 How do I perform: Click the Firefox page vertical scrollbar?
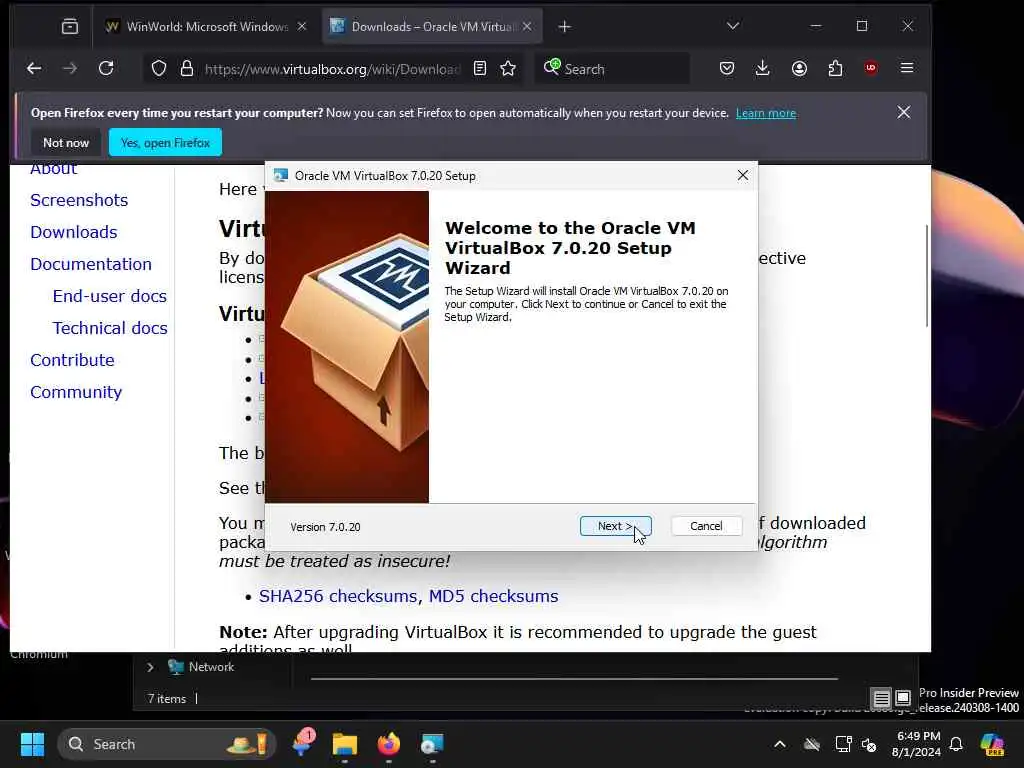pos(927,276)
